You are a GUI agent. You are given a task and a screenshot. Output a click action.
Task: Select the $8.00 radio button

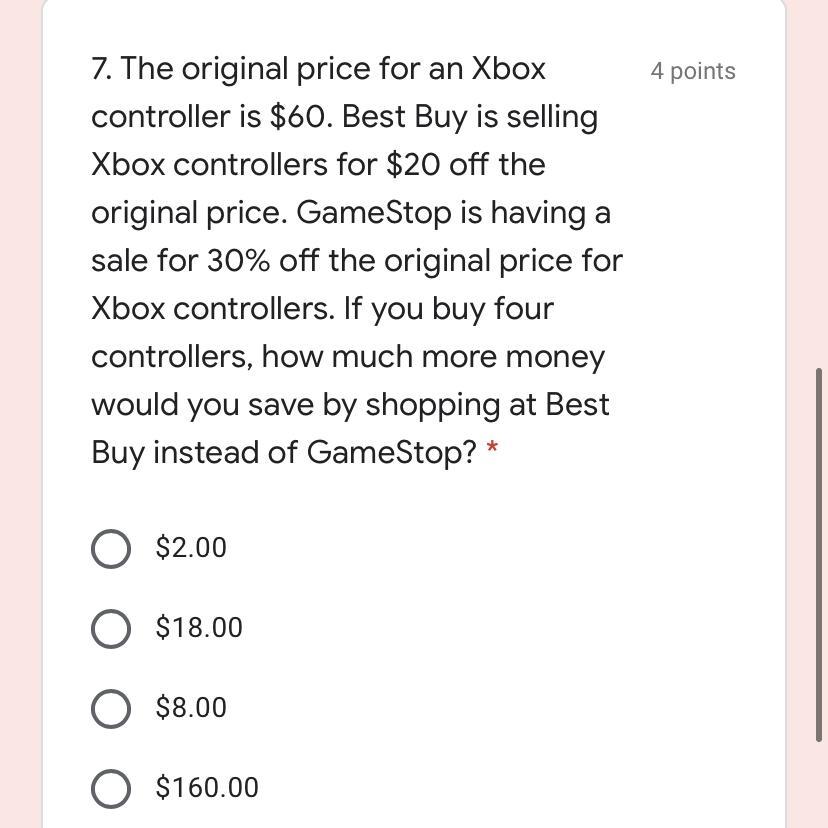tap(110, 708)
